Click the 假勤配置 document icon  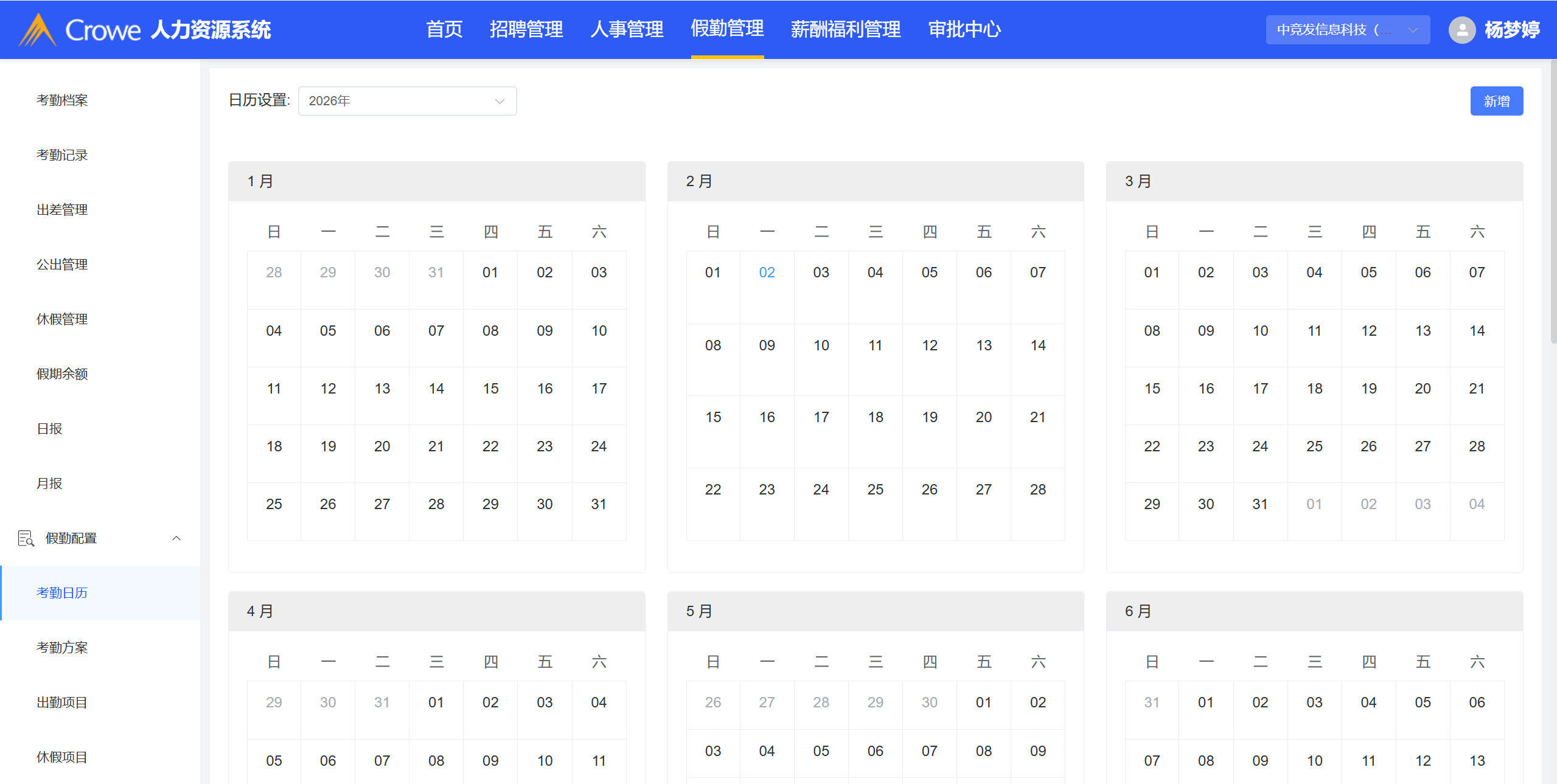26,538
